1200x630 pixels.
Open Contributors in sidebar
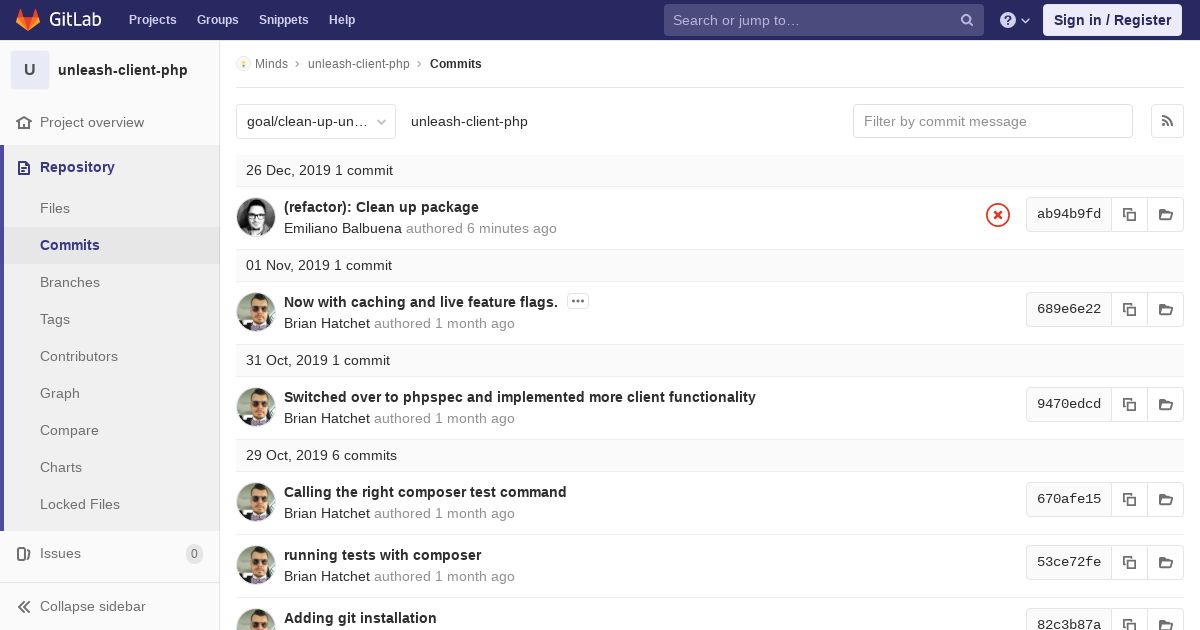[x=79, y=356]
